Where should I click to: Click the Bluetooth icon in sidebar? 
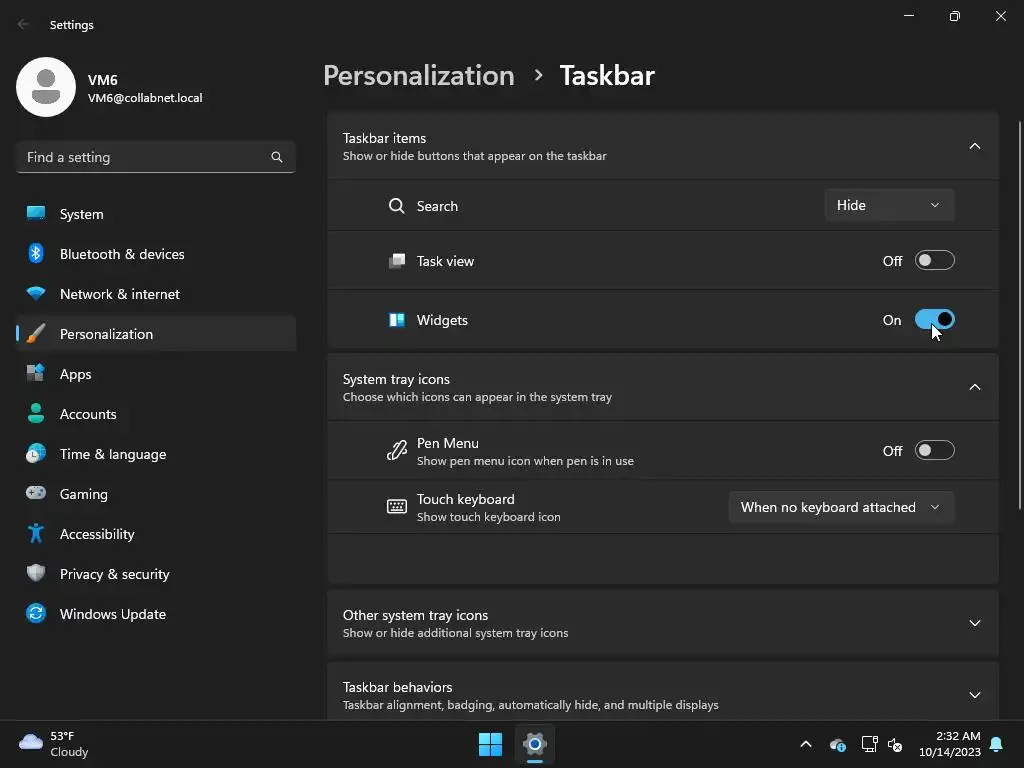[36, 253]
